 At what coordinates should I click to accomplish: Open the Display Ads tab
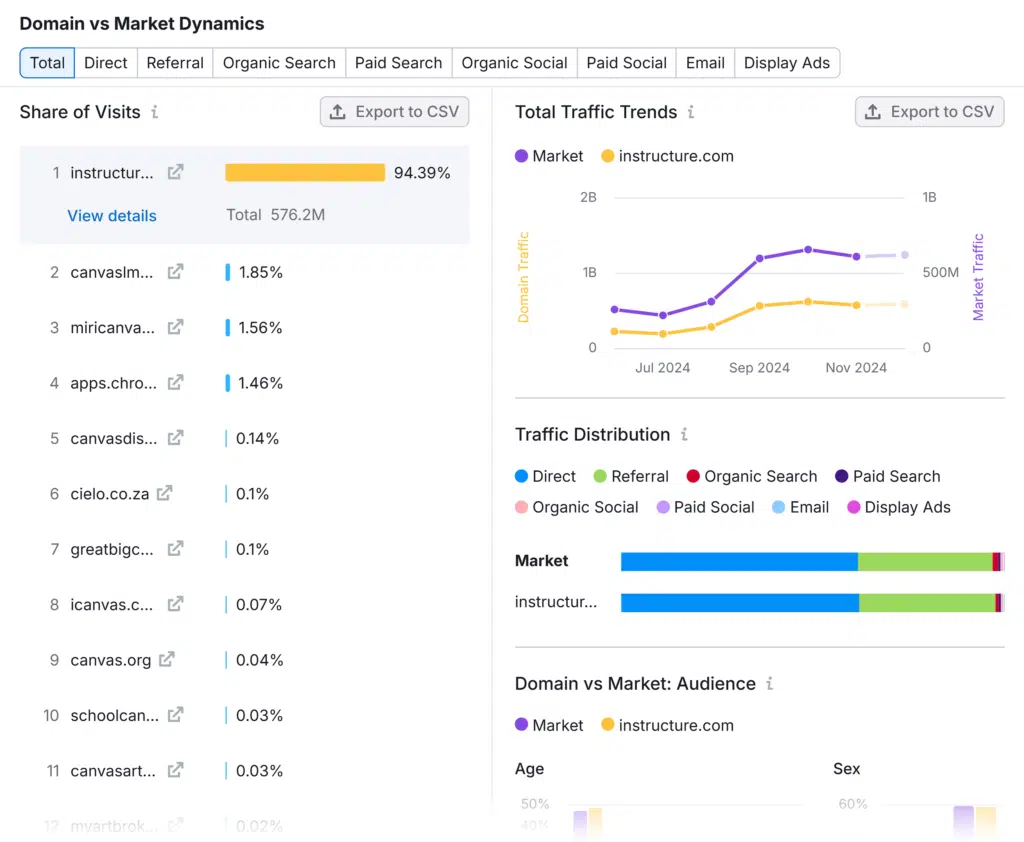[787, 63]
